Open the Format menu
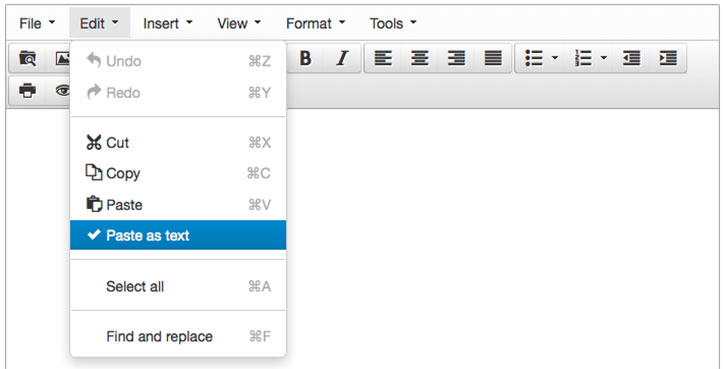The height and width of the screenshot is (369, 725). [316, 23]
